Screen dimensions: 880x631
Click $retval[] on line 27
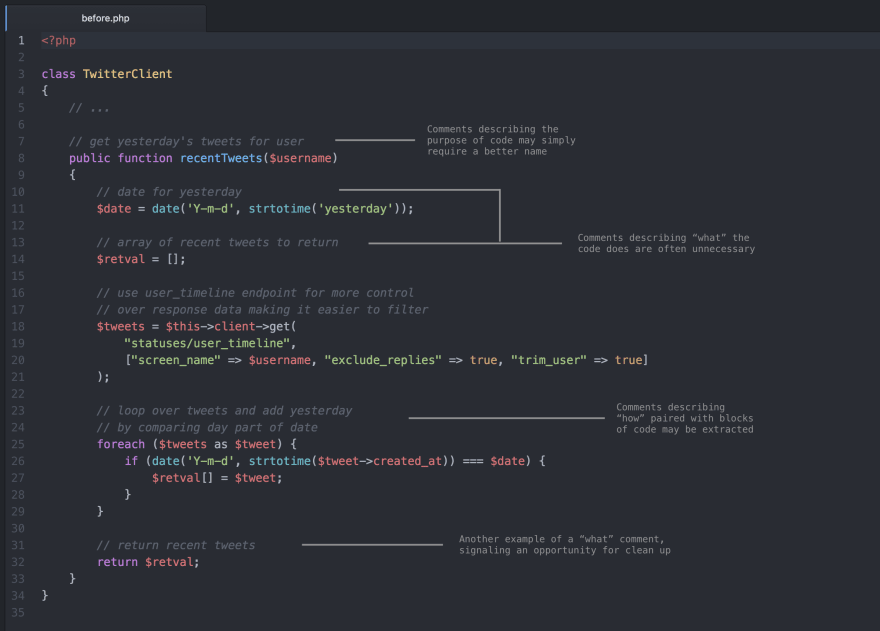click(183, 478)
